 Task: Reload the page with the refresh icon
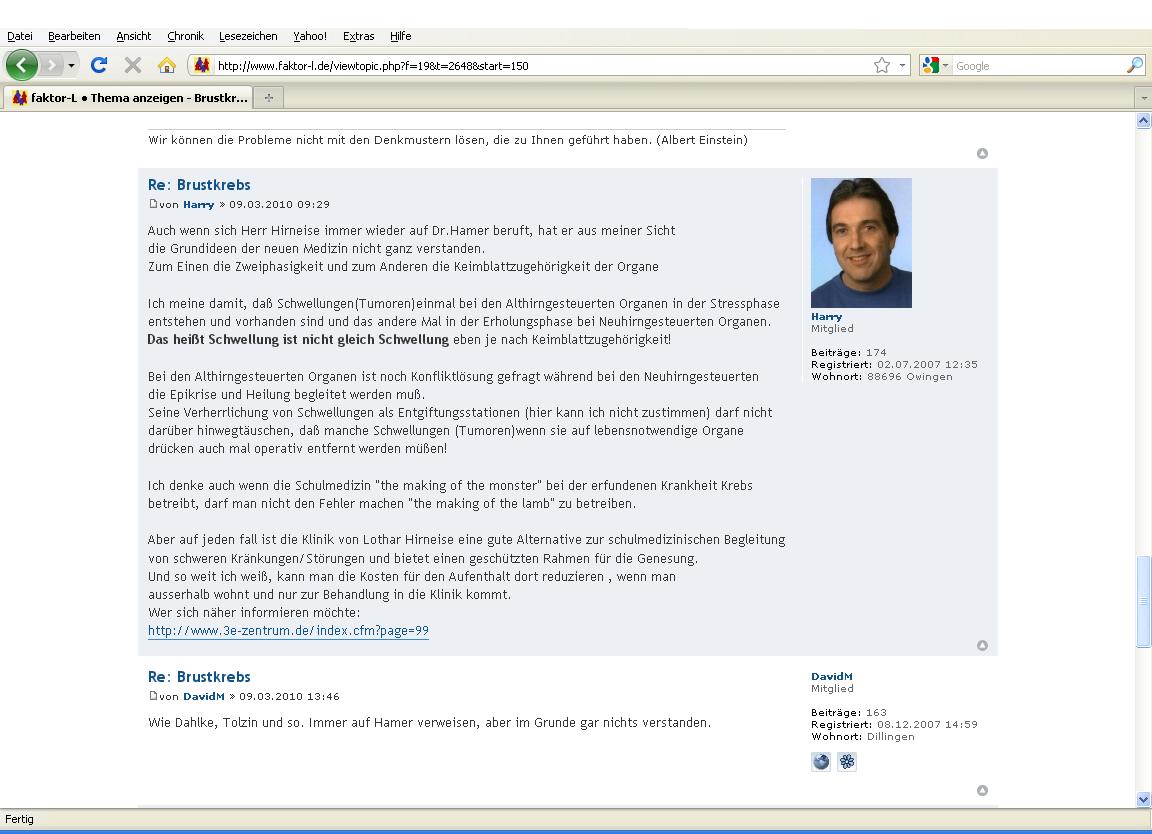tap(98, 65)
